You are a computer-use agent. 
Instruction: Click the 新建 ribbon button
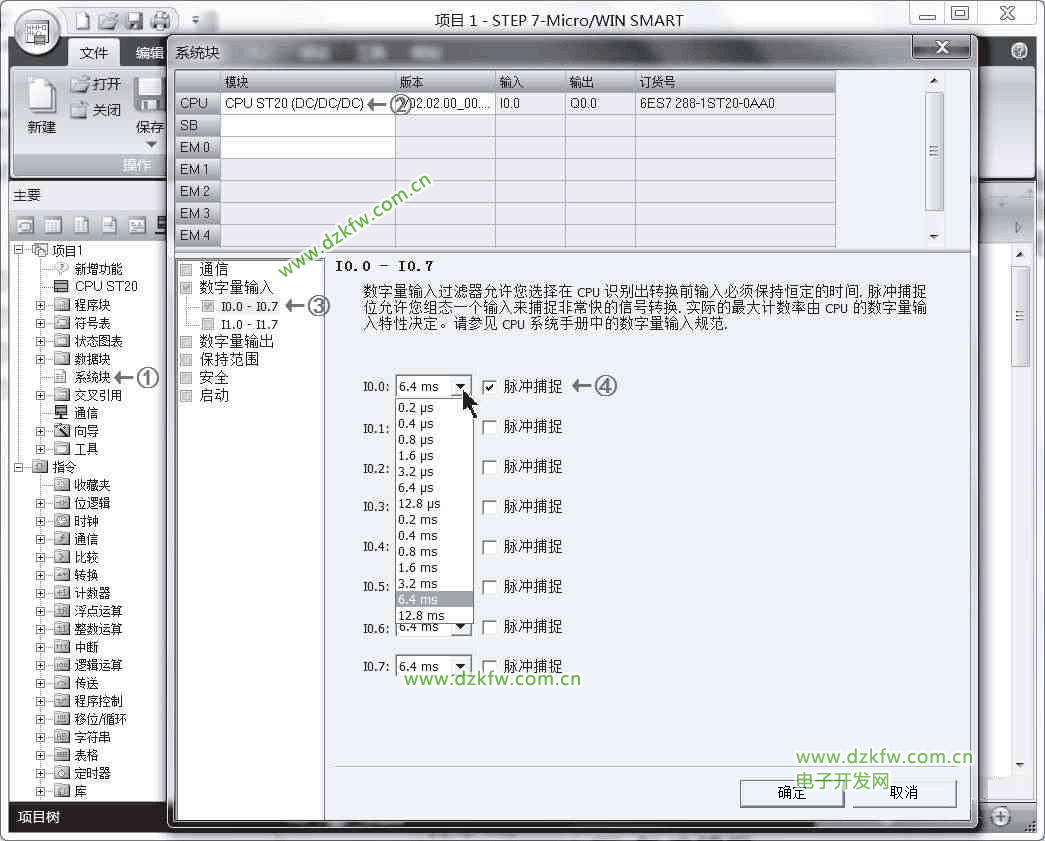(x=41, y=105)
